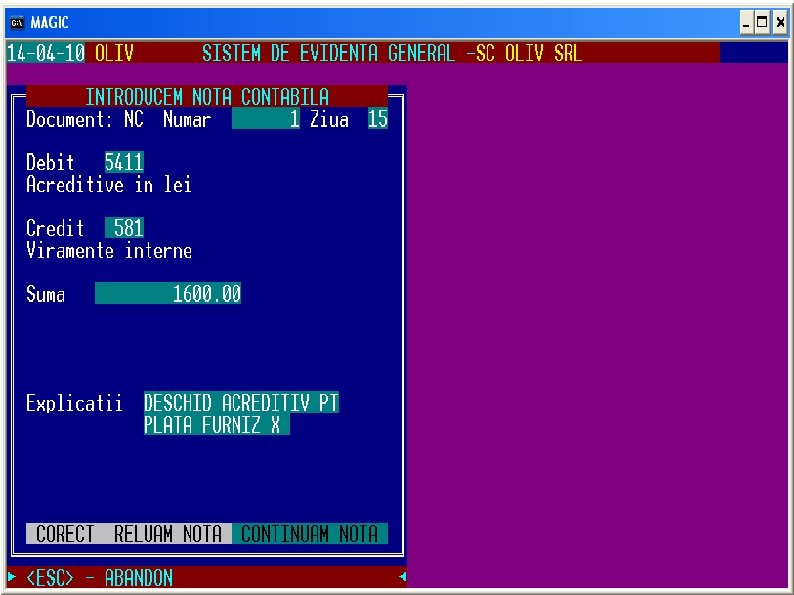Click the Debit label
Viewport: 794px width, 595px height.
(50, 163)
